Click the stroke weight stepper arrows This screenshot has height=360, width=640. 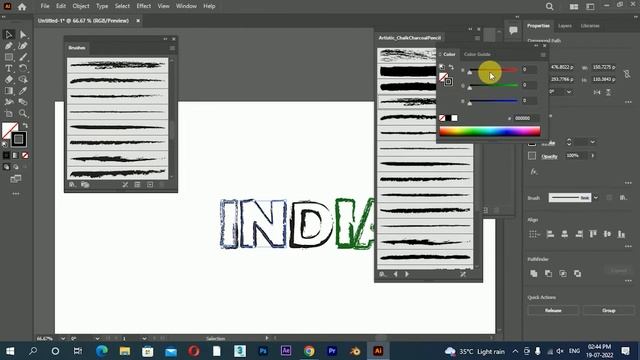click(569, 142)
